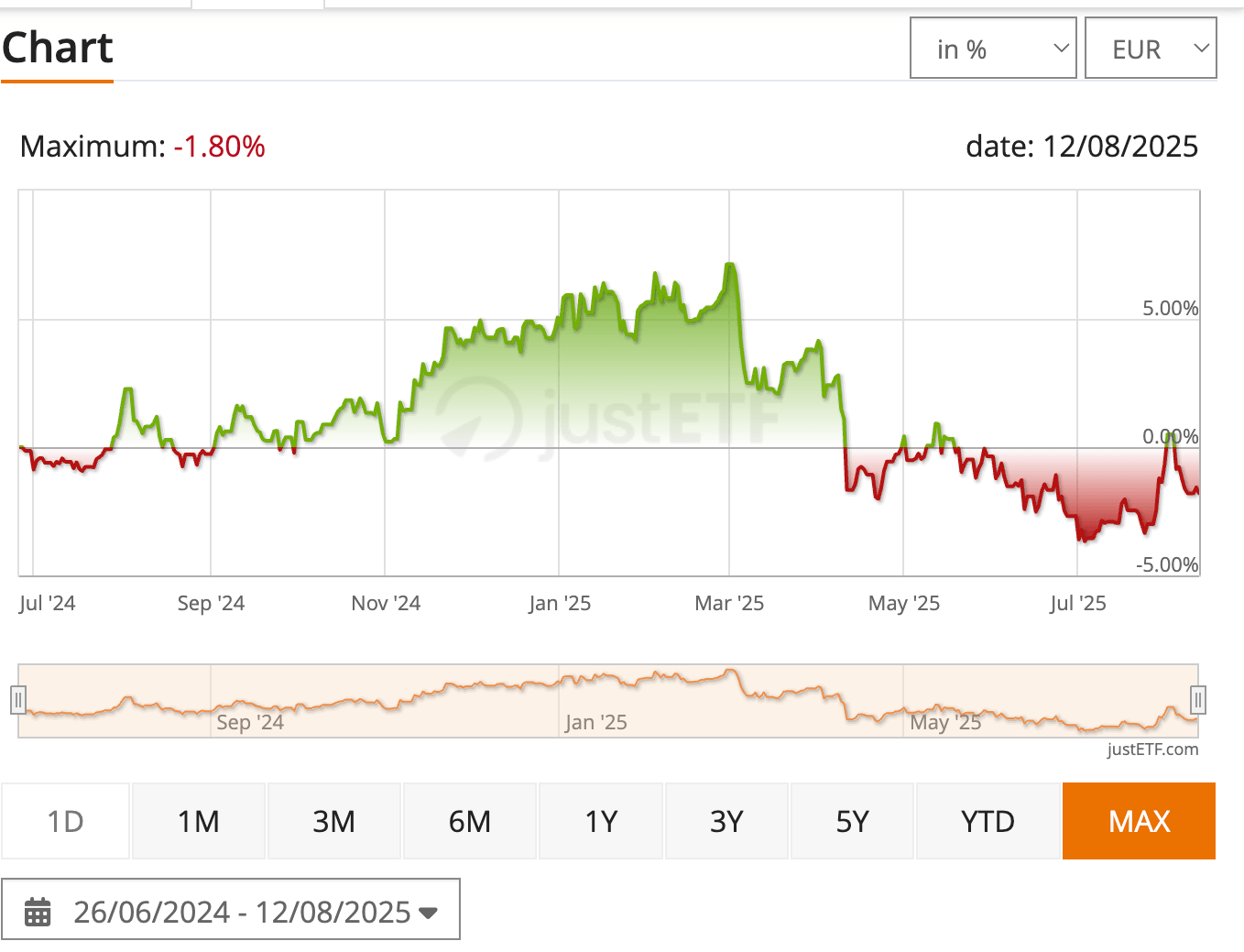Show the 3Y chart period
This screenshot has height=952, width=1244.
[x=726, y=821]
